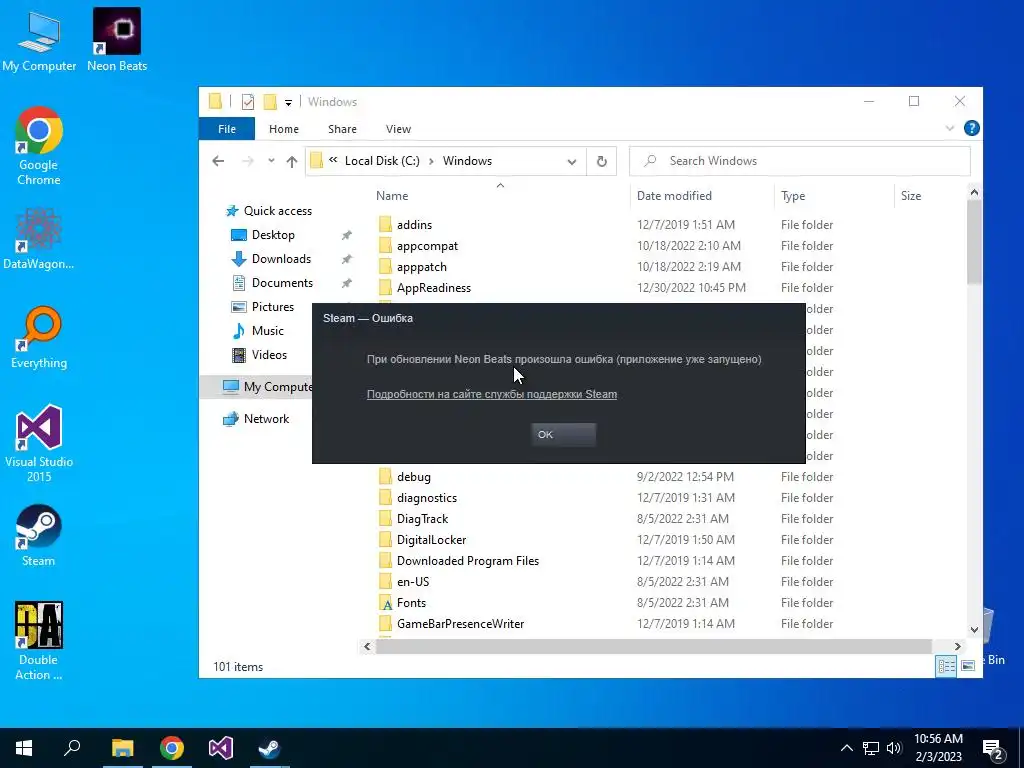Click the vertical scrollbar down arrow
Image resolution: width=1024 pixels, height=768 pixels.
pos(974,630)
